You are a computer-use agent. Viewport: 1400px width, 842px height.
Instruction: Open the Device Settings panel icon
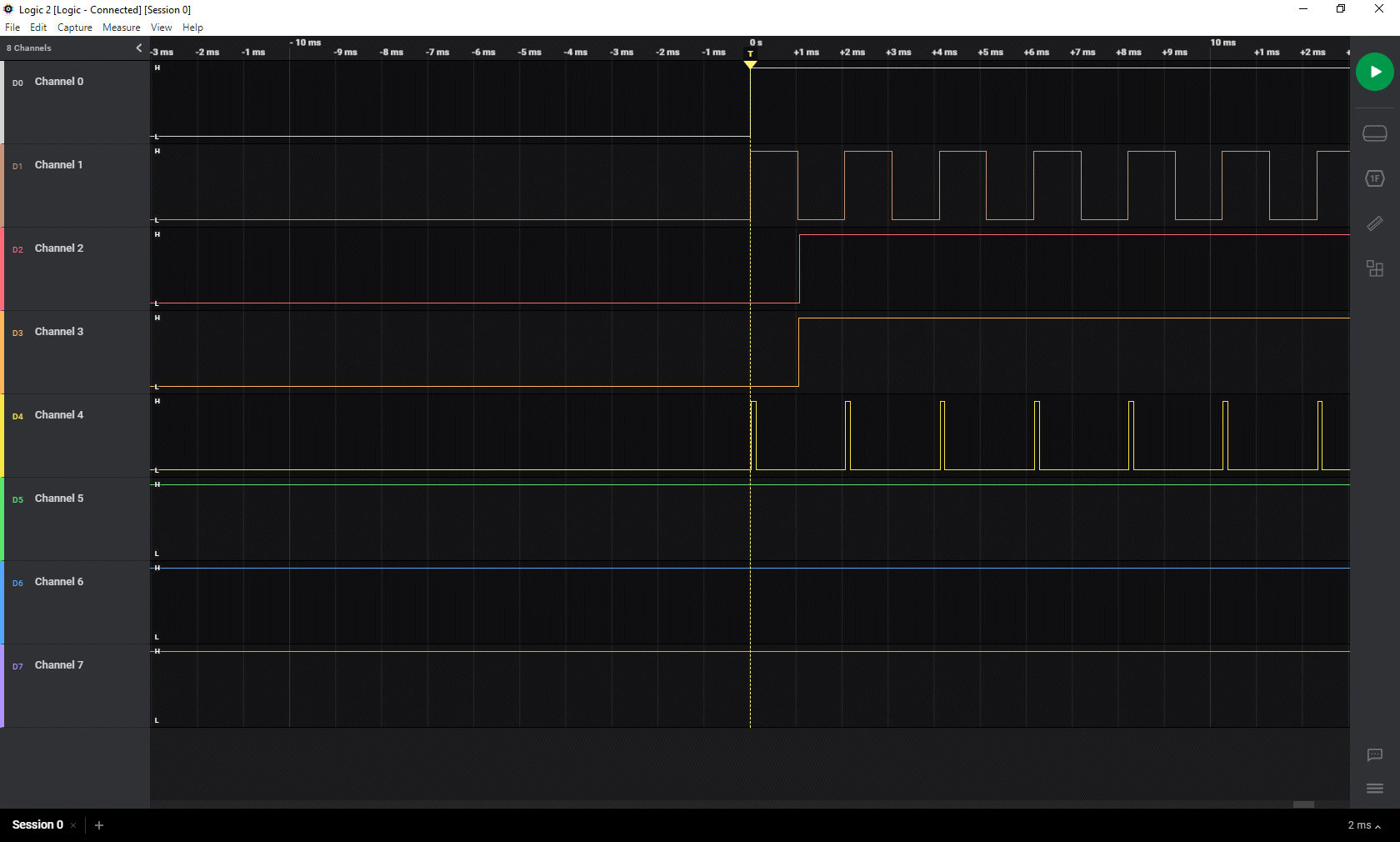[1374, 133]
